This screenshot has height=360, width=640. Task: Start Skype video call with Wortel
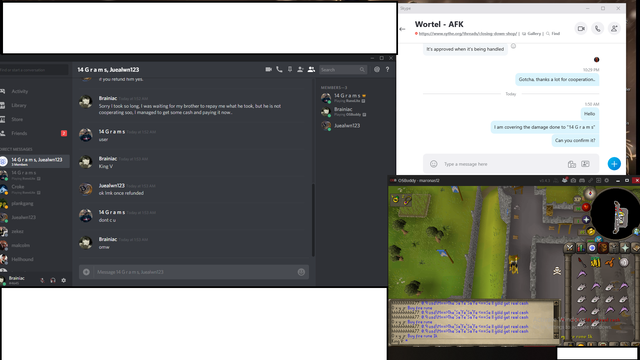(x=581, y=29)
